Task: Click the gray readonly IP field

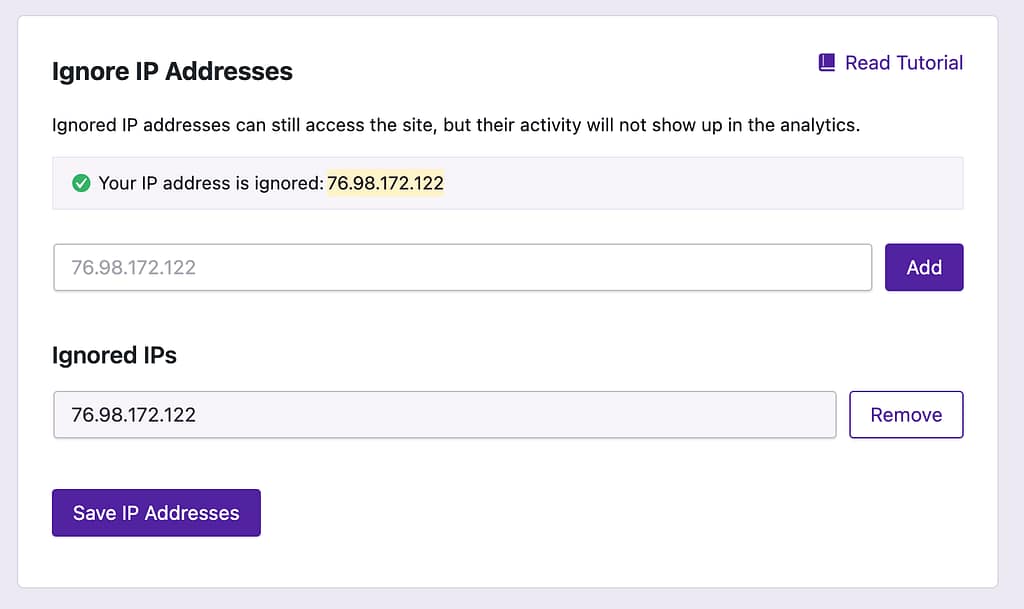Action: [x=444, y=413]
